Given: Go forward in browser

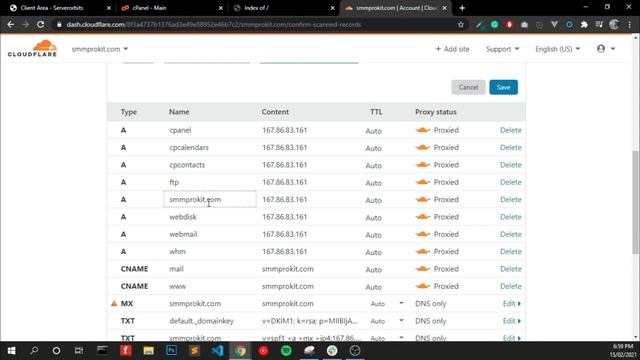Looking at the screenshot, I should 25,24.
